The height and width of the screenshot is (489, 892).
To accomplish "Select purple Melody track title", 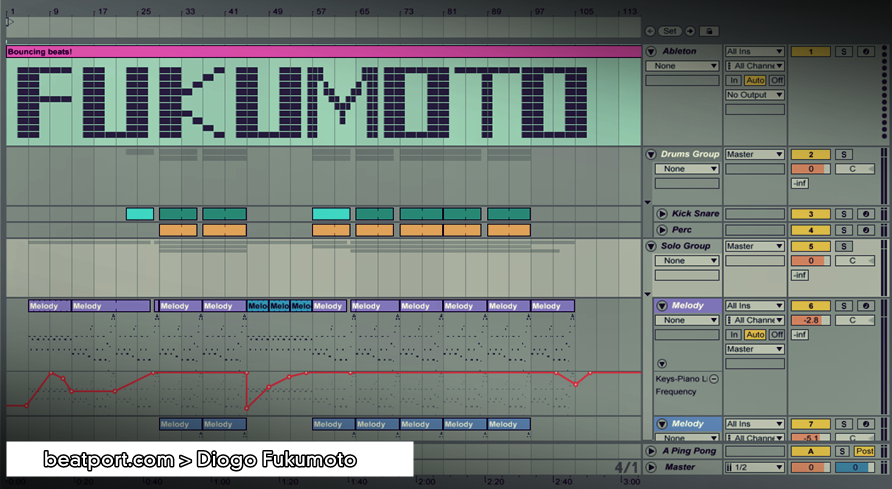I will point(687,306).
